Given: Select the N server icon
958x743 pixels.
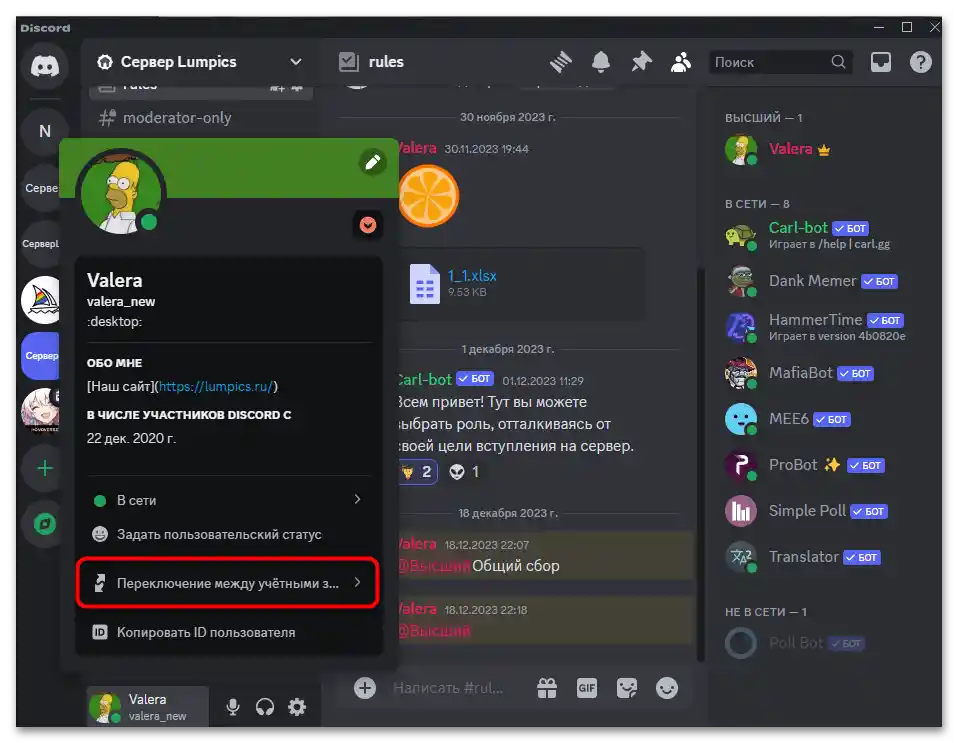Looking at the screenshot, I should pos(45,131).
